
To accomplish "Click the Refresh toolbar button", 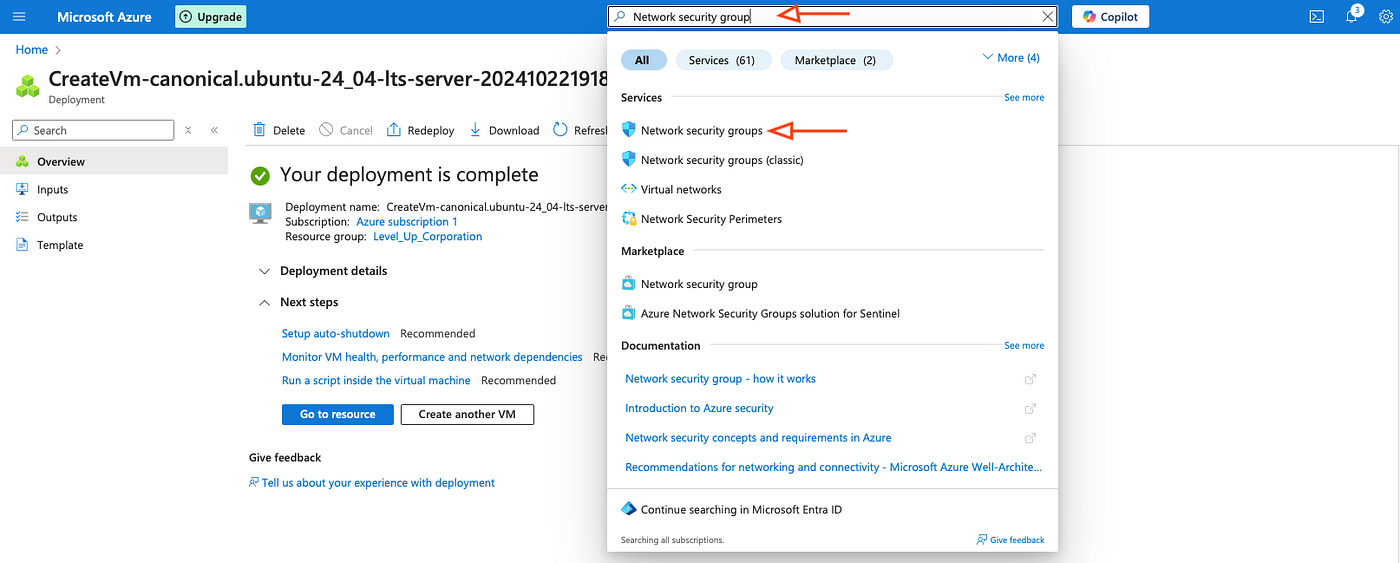I will coord(580,130).
